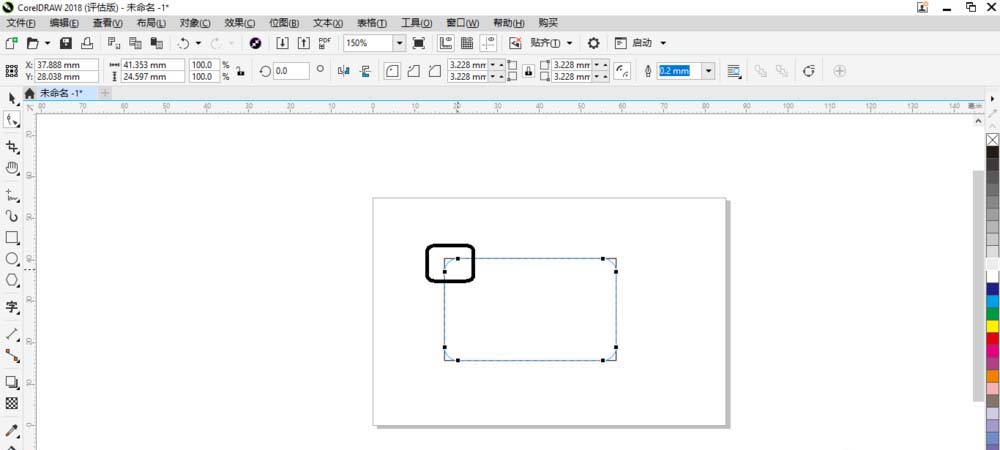Open the 编辑 menu

click(x=64, y=23)
